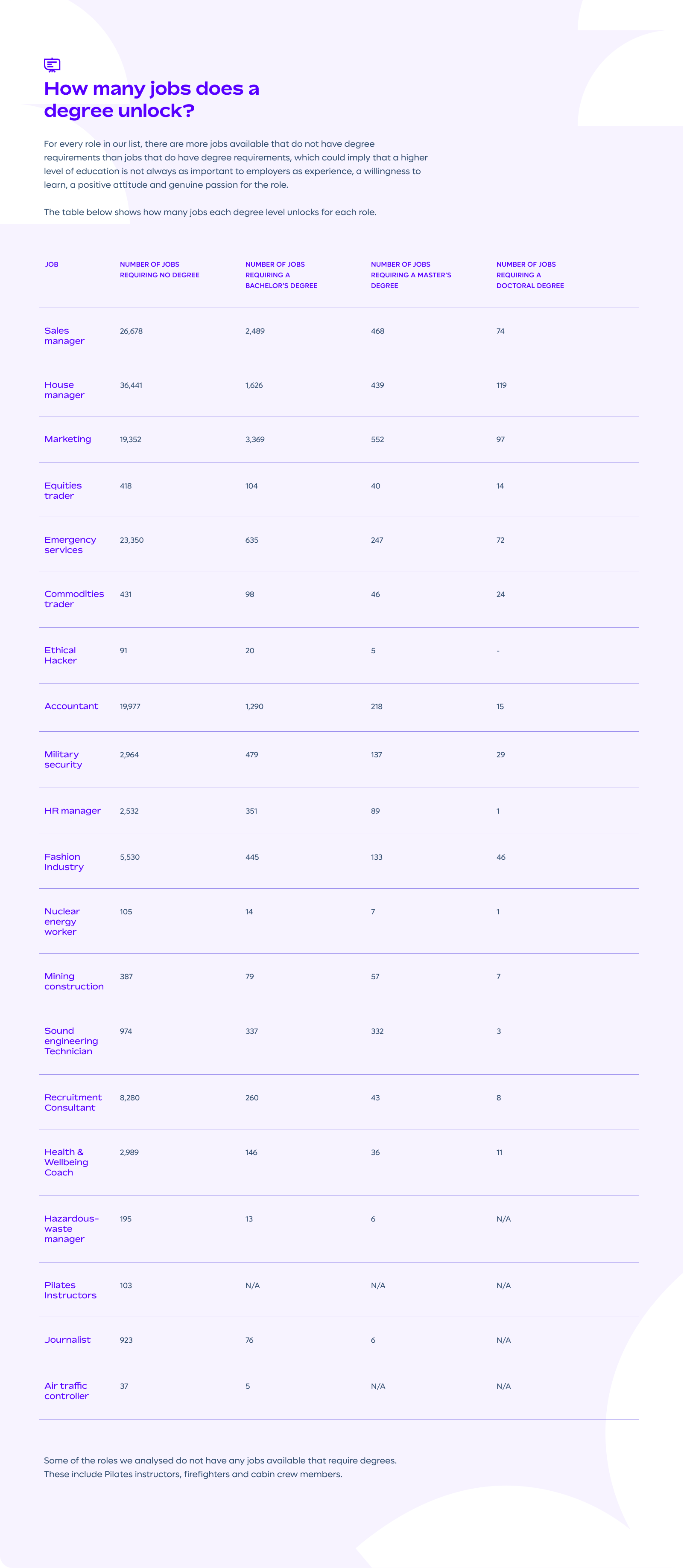Screen dimensions: 684x1568
Task: Click the 'Ethical Hacker' job label
Action: (60, 655)
